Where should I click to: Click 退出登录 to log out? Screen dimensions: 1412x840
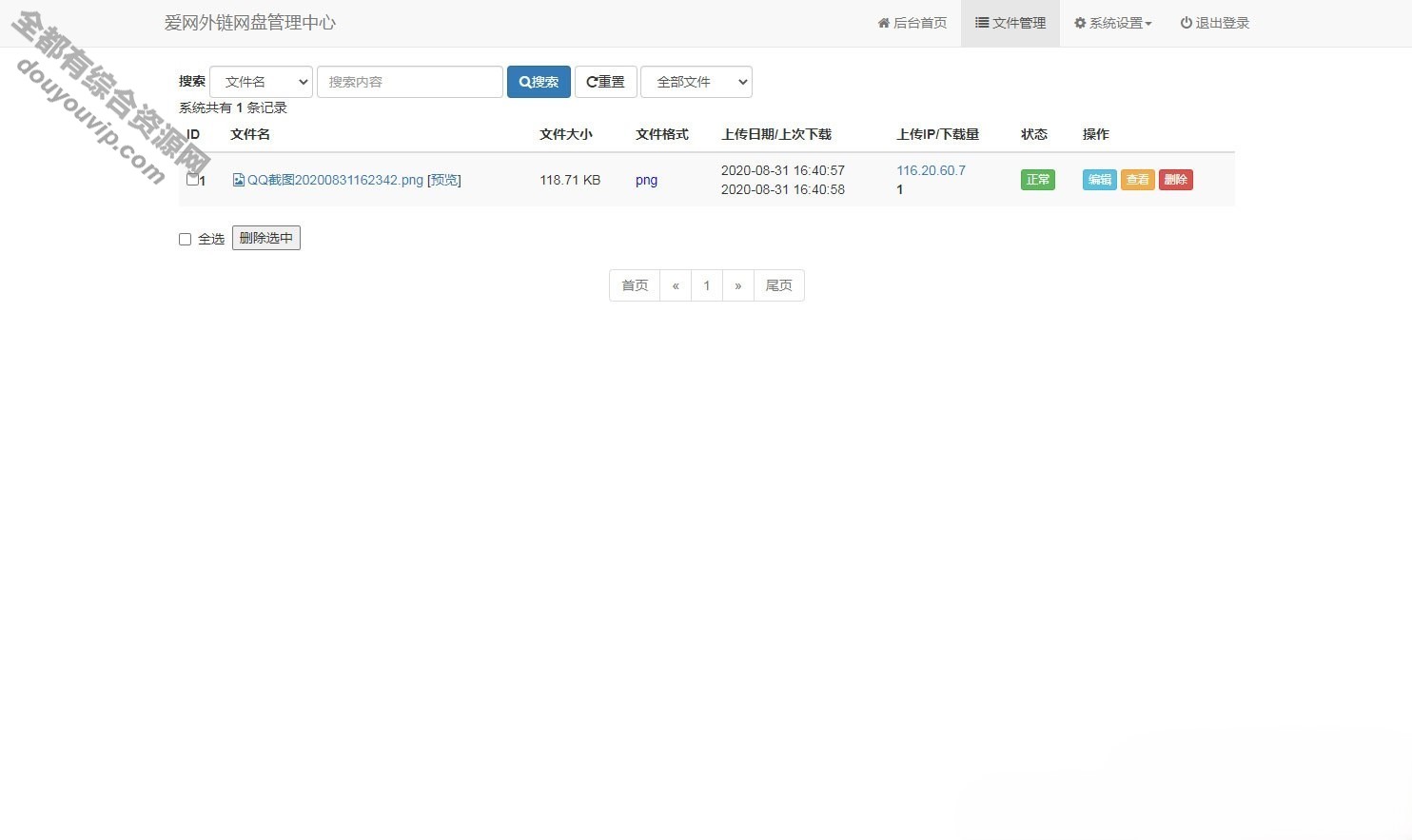point(1214,23)
